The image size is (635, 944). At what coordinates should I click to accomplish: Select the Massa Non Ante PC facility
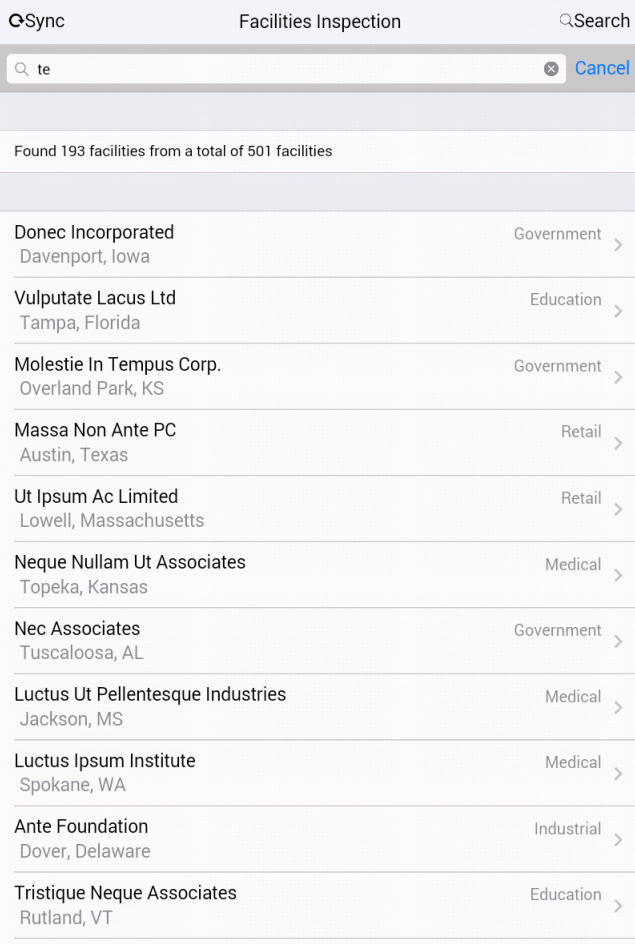(317, 442)
